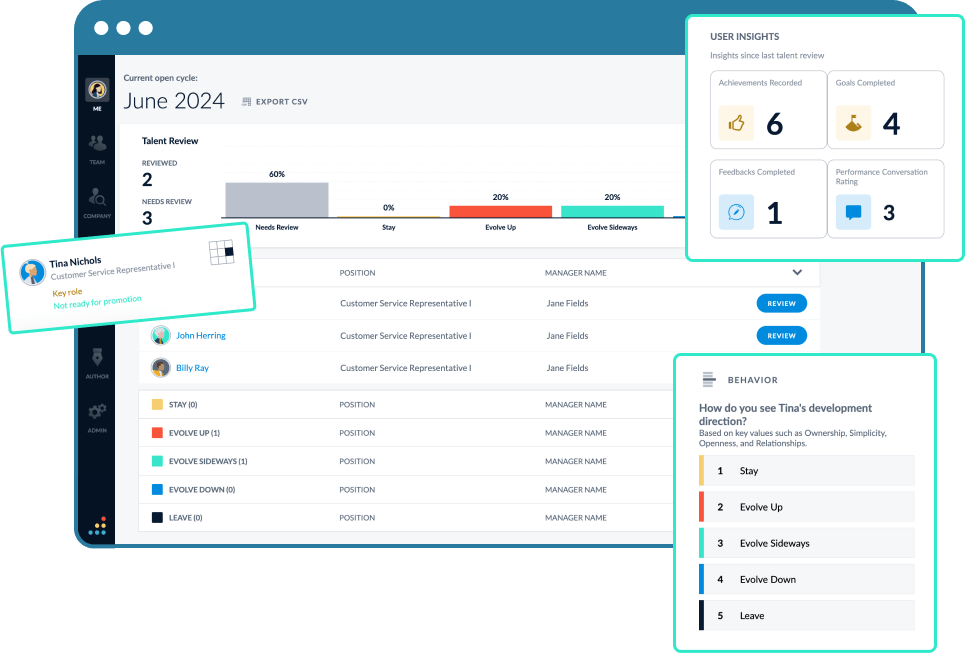
Task: Open the Me profile icon in sidebar
Action: click(97, 90)
